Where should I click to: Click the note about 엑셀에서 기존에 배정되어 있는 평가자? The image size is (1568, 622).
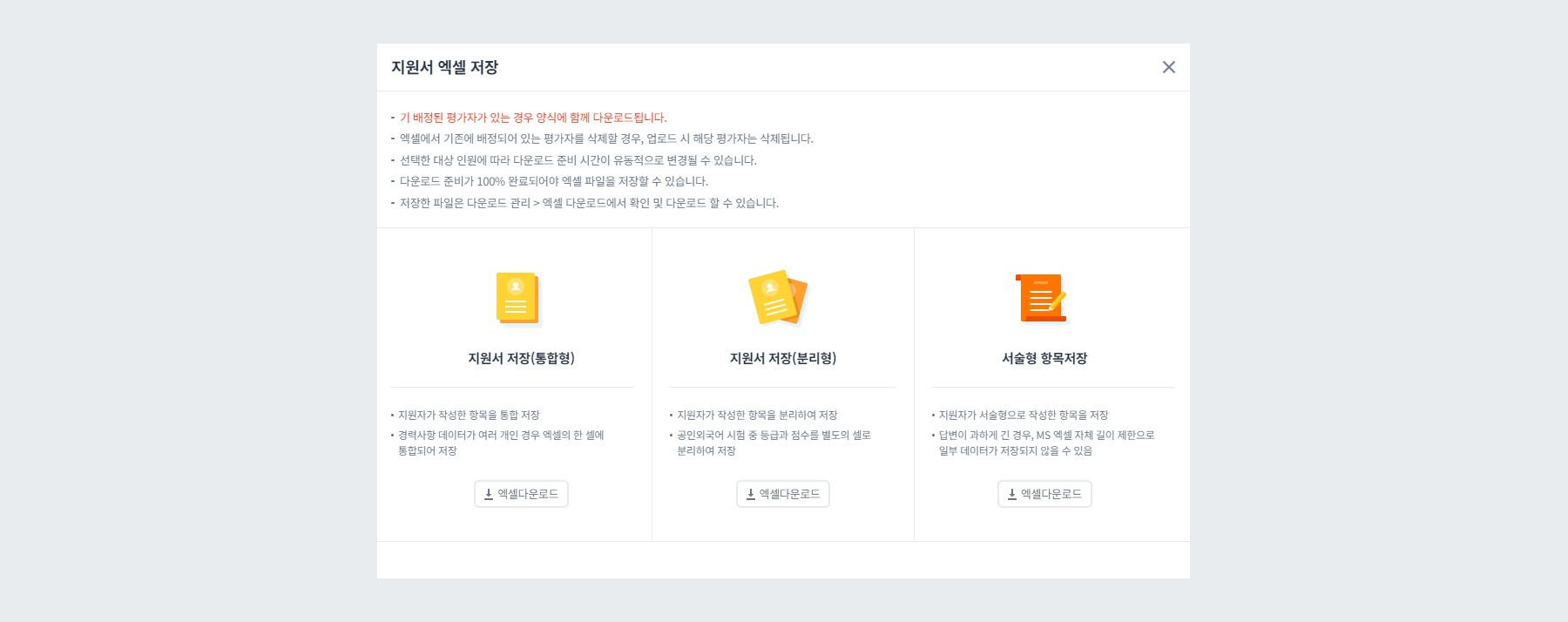(x=606, y=139)
